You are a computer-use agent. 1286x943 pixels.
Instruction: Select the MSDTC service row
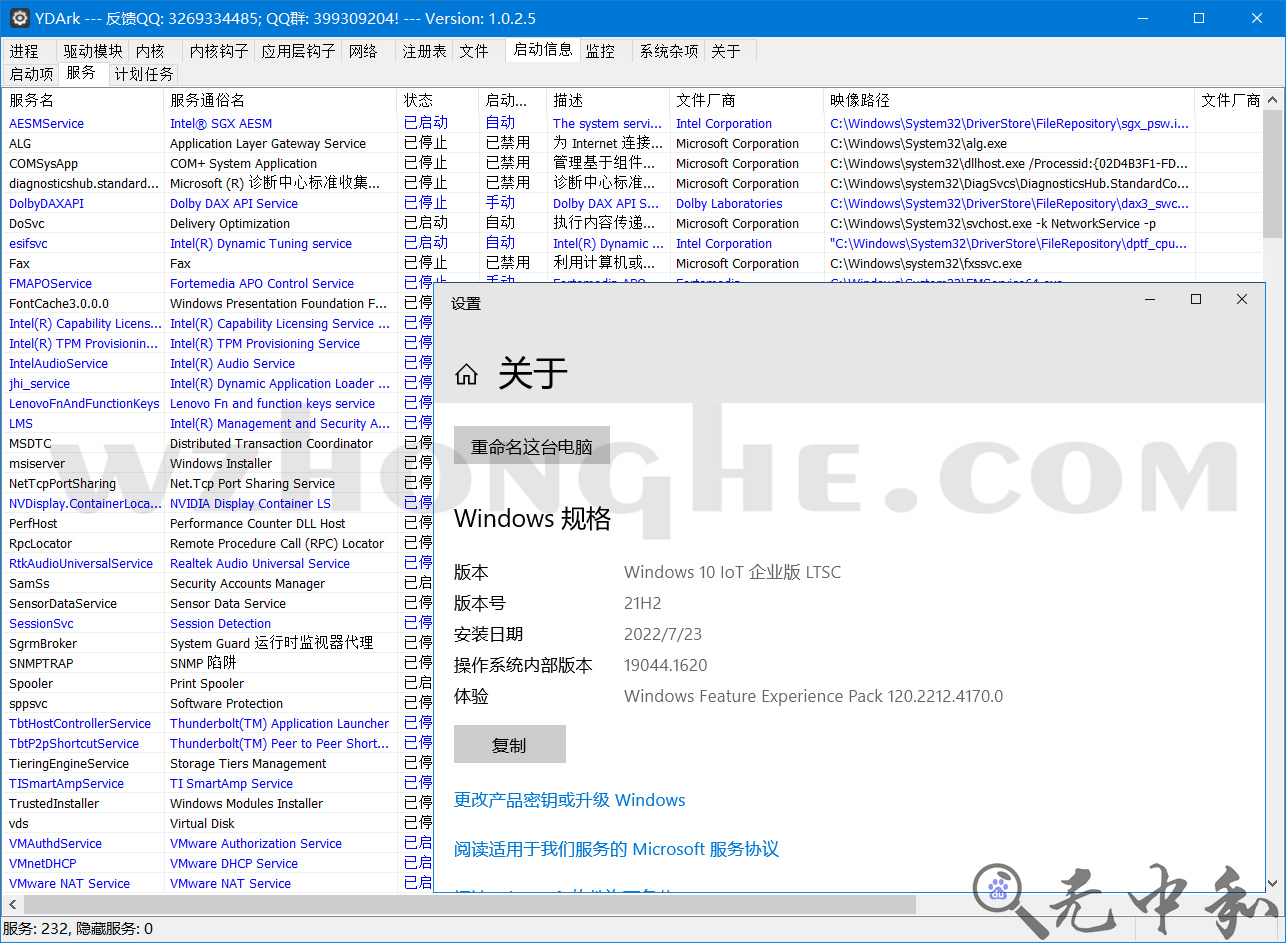pyautogui.click(x=218, y=444)
